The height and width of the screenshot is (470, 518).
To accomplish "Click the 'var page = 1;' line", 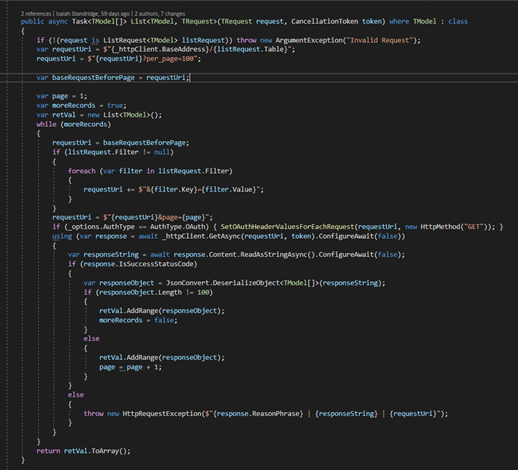I will 62,96.
